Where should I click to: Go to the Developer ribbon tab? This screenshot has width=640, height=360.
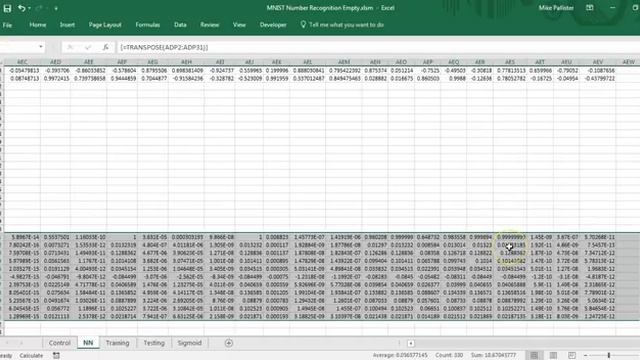point(273,25)
